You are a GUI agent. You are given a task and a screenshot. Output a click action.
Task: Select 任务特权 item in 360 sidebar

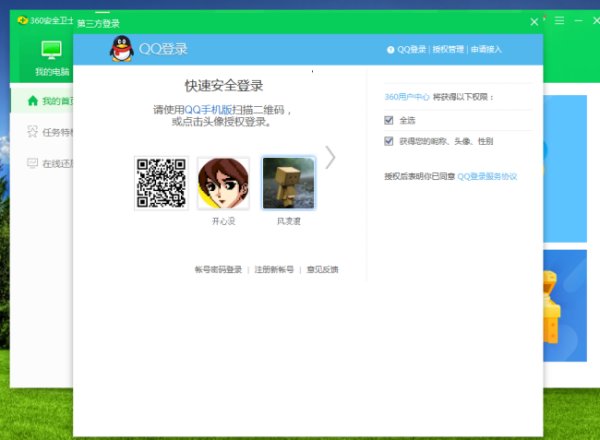pos(42,132)
